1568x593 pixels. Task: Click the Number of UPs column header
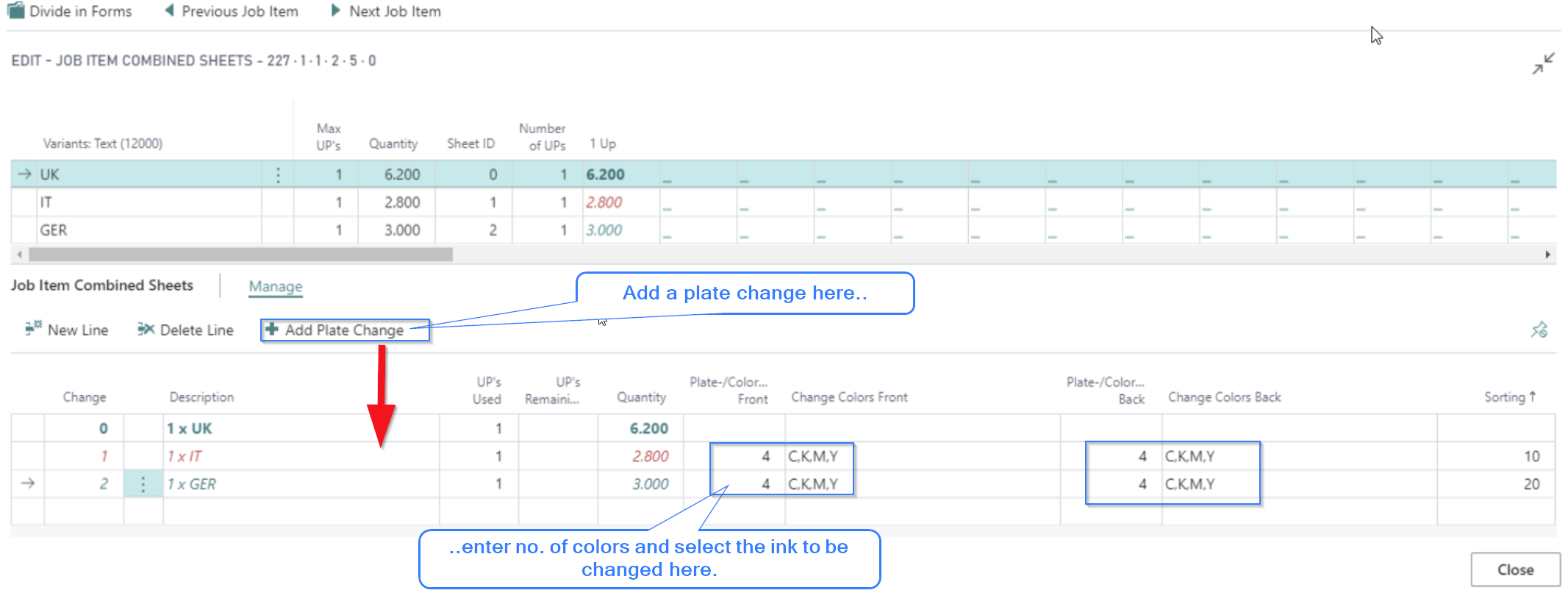(x=543, y=137)
